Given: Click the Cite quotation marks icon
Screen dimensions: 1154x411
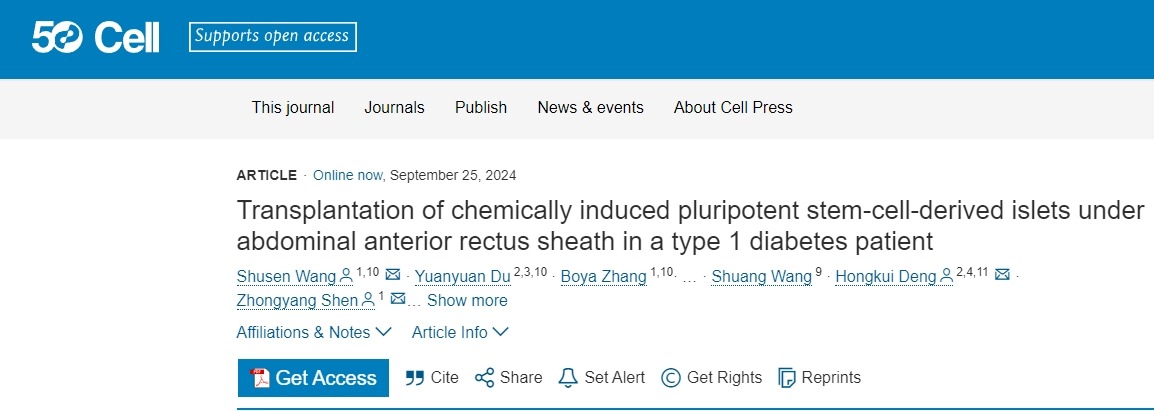Looking at the screenshot, I should pos(414,378).
